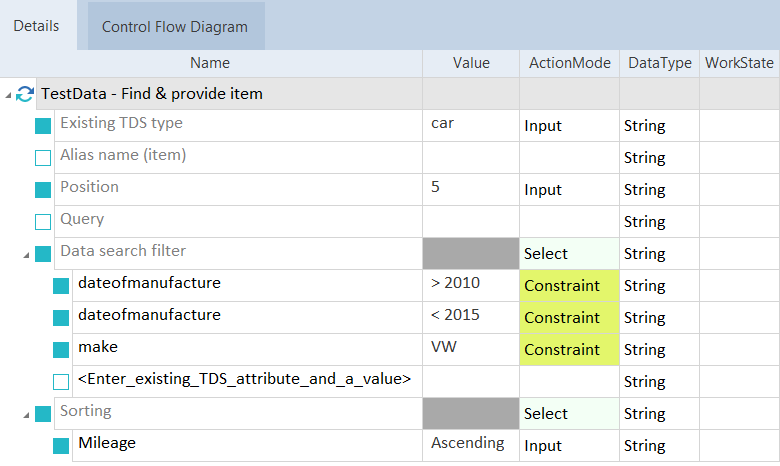The image size is (780, 466).
Task: Toggle the empty box beside Alias name (item)
Action: pos(43,158)
